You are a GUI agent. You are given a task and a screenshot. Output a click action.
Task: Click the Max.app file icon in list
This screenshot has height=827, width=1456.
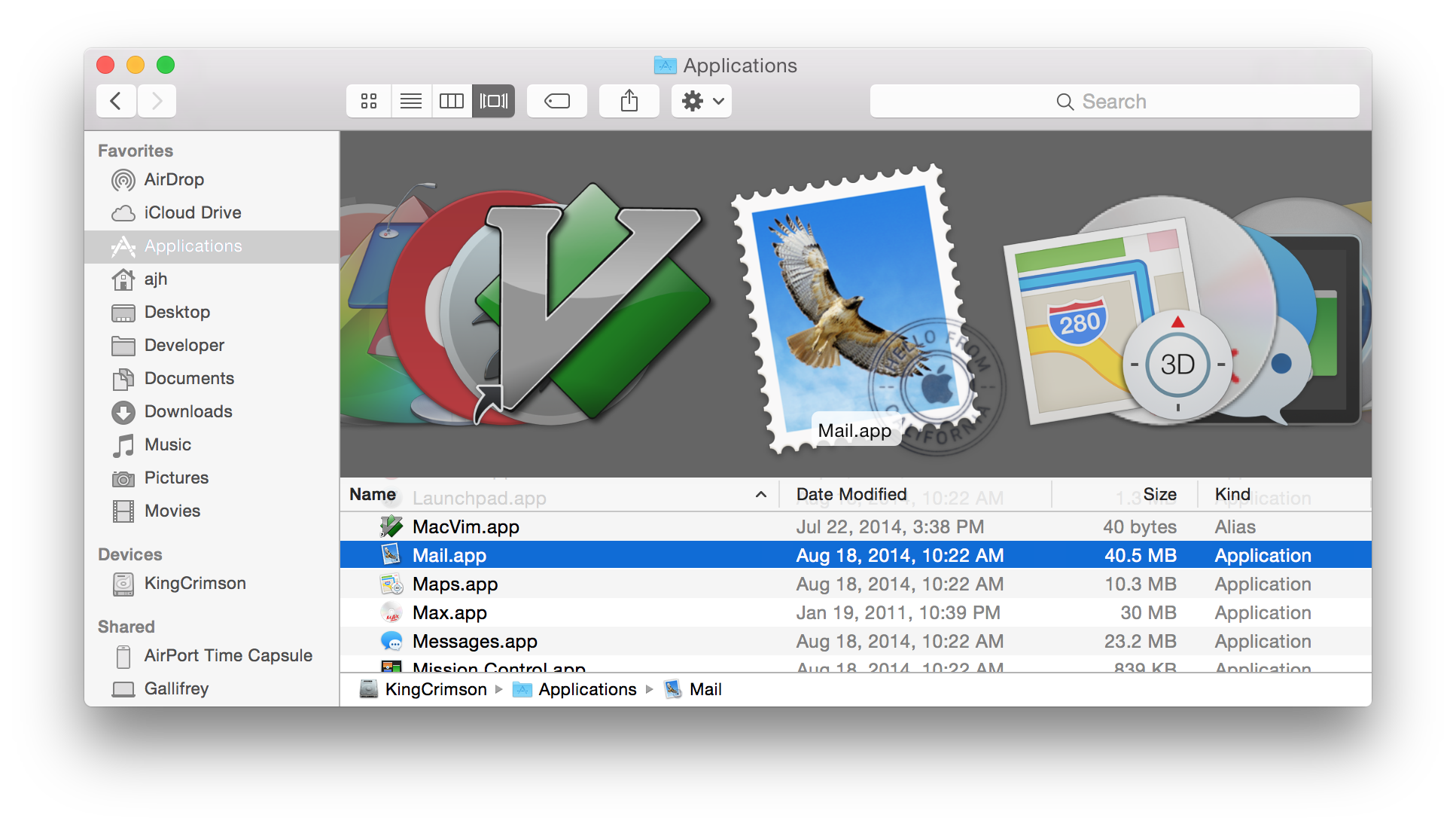pos(391,612)
